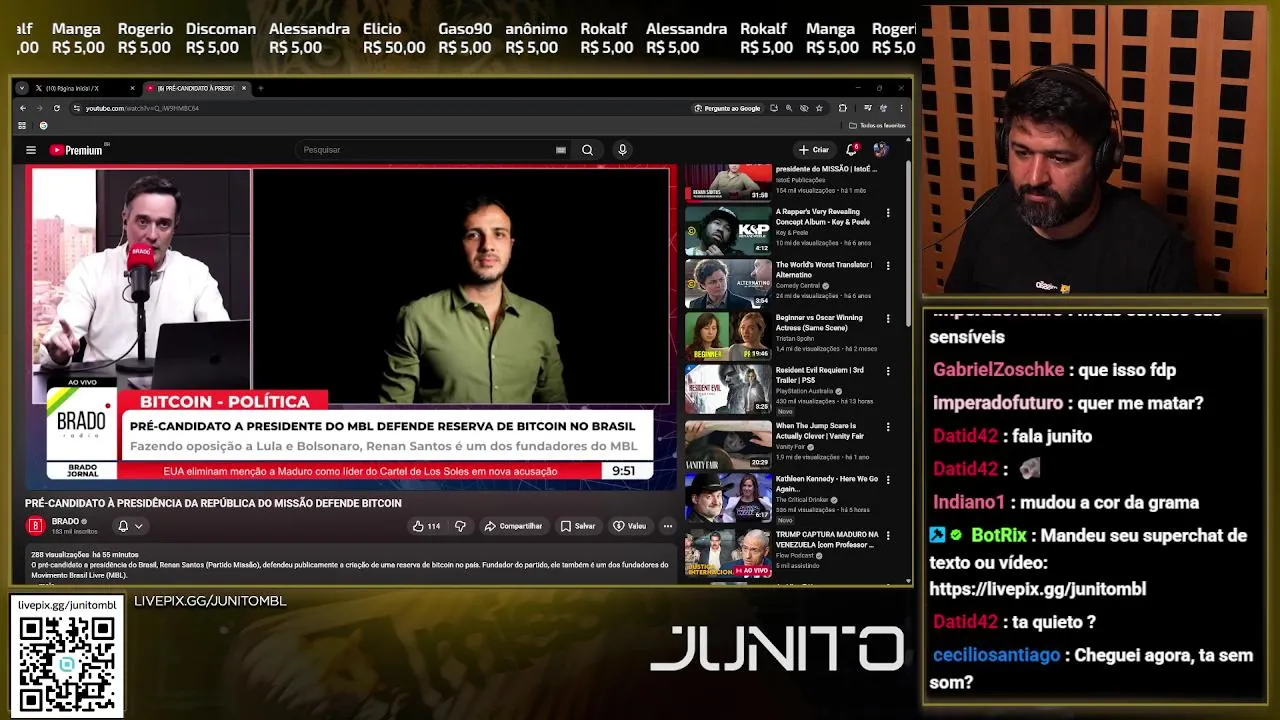
Task: Open YouTube notifications bell
Action: tap(852, 150)
